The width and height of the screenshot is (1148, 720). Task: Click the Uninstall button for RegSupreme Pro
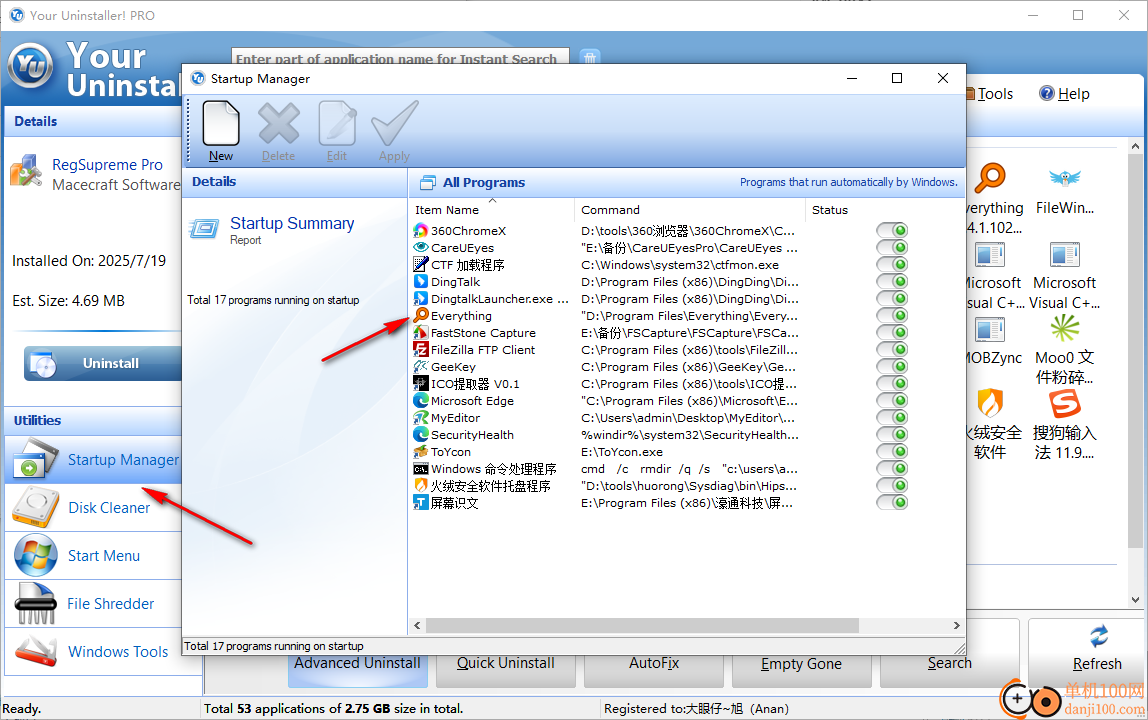point(103,363)
